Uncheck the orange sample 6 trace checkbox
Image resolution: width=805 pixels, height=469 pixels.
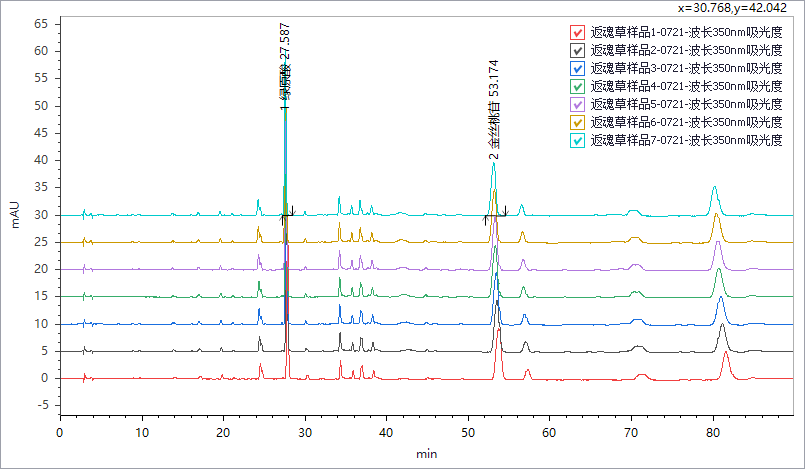577,122
